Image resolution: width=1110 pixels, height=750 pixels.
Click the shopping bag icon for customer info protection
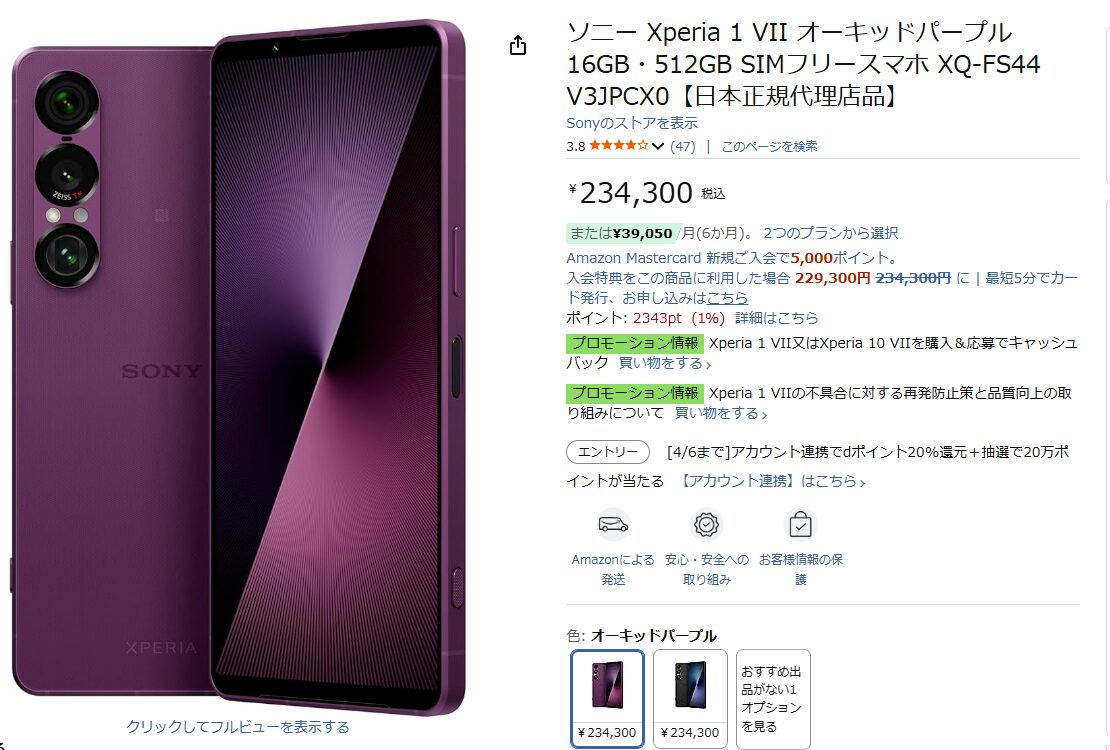pyautogui.click(x=800, y=525)
